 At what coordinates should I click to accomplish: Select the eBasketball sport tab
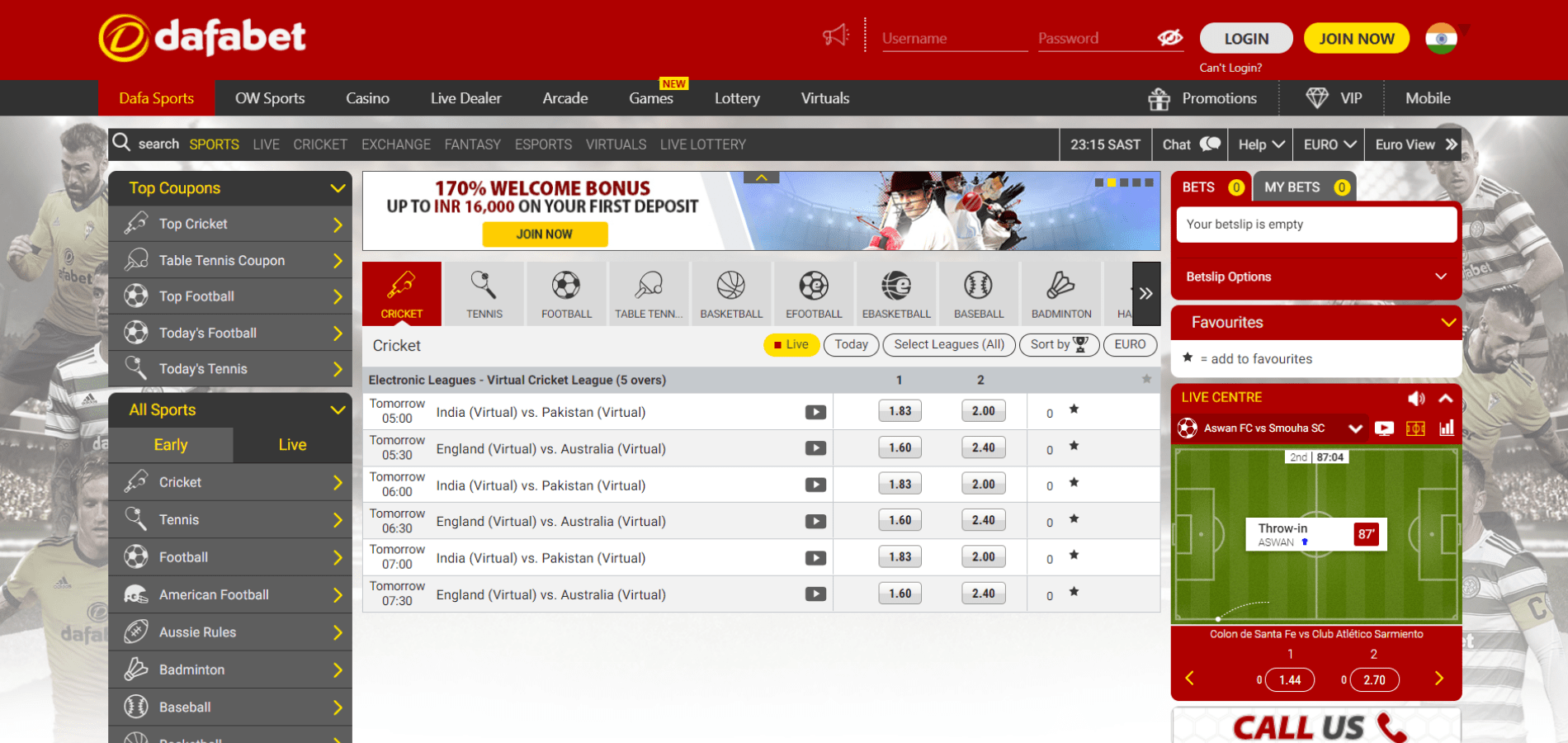tap(897, 293)
